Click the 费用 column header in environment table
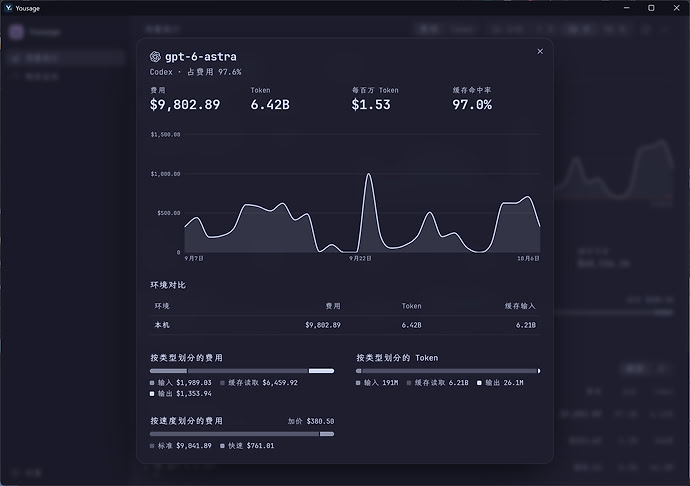690x486 pixels. pyautogui.click(x=333, y=306)
